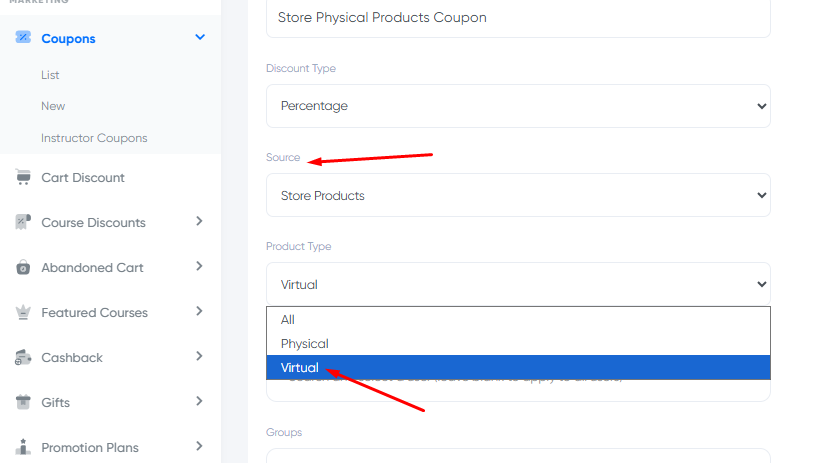Click the Featured Courses crown icon

point(23,312)
